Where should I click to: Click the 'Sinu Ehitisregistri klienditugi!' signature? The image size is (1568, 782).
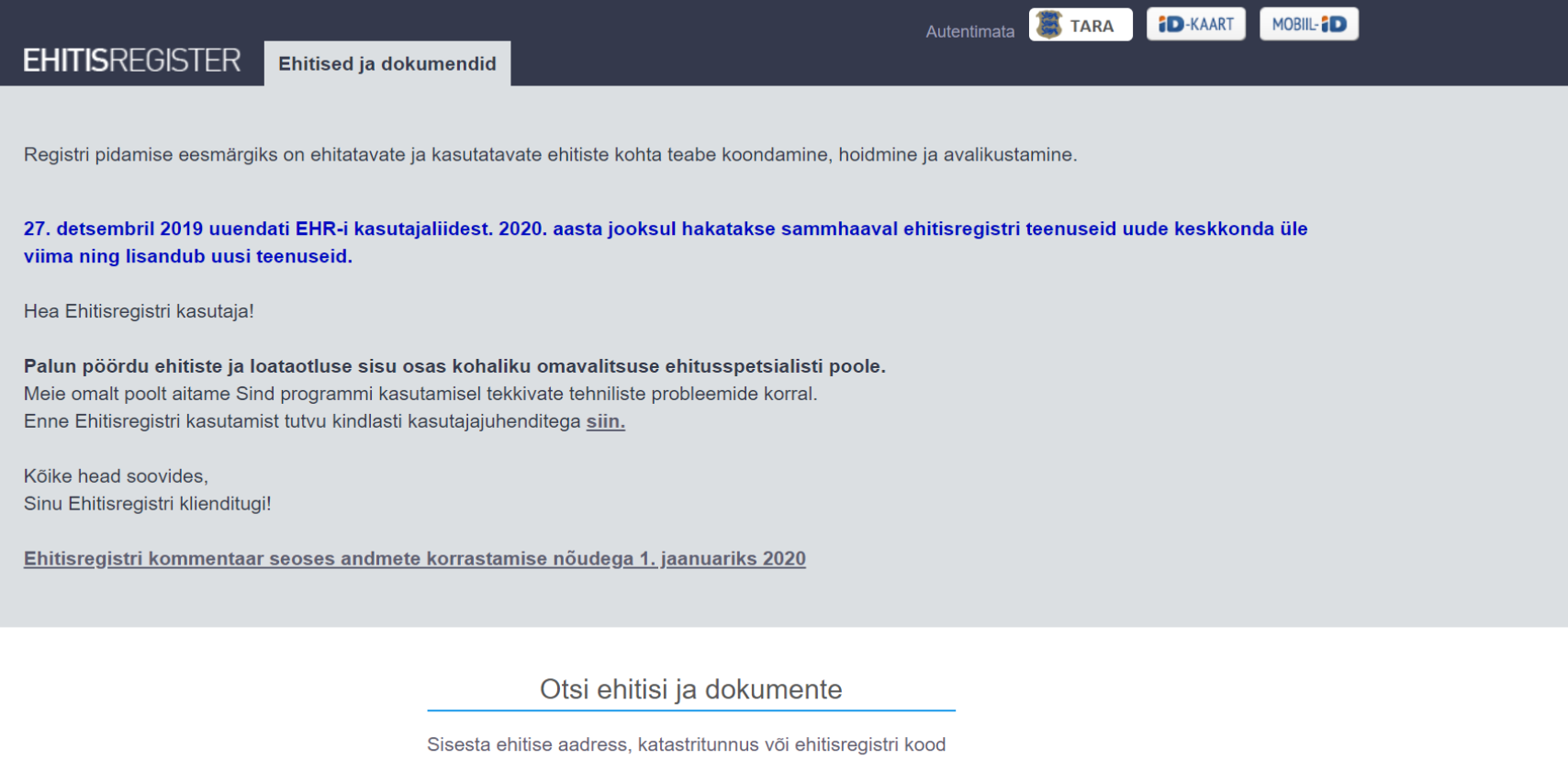[147, 504]
